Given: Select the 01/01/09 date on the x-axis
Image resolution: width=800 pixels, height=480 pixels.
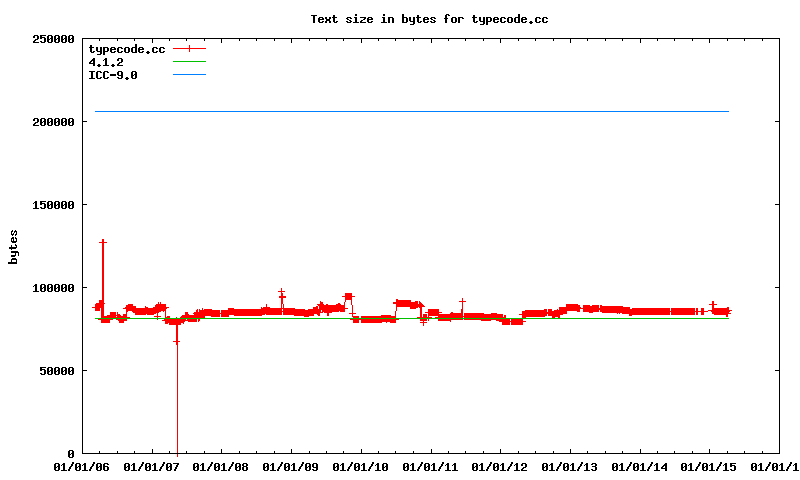Looking at the screenshot, I should click(x=291, y=466).
